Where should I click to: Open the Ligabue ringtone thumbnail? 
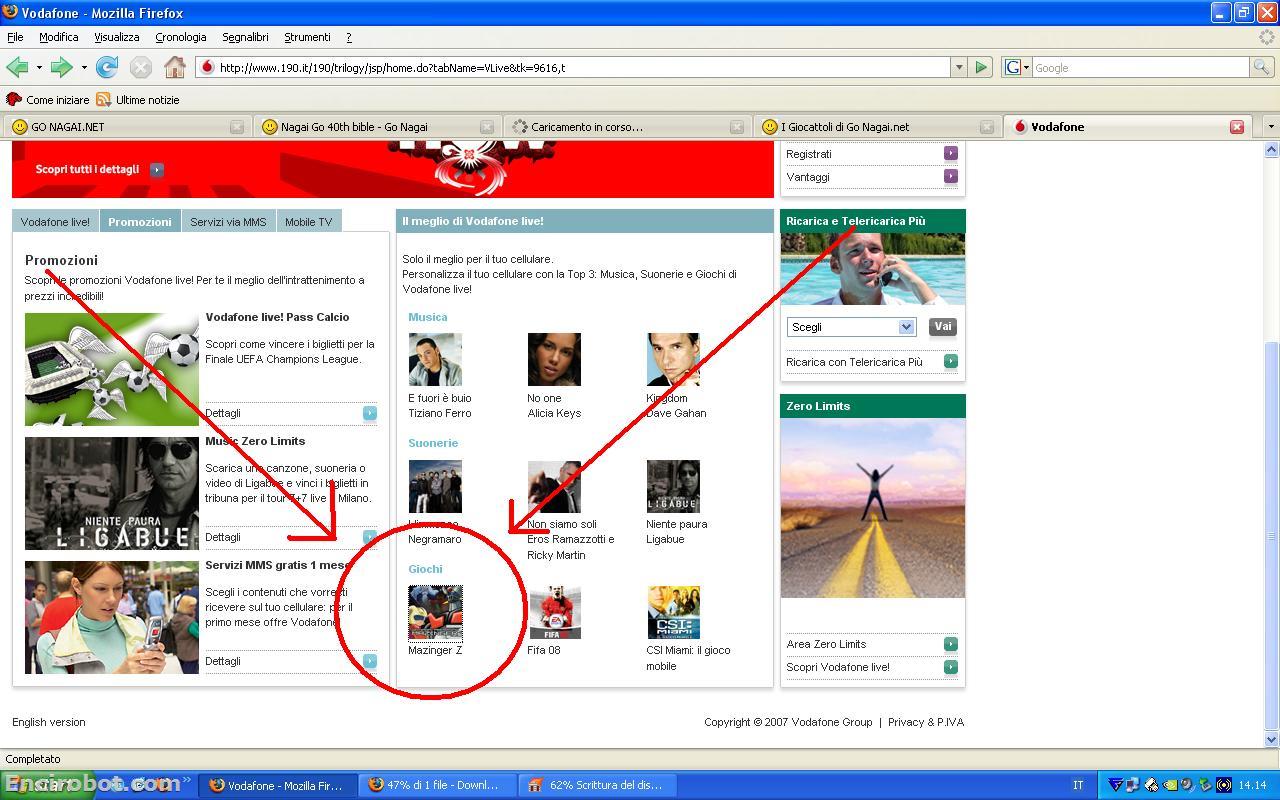coord(673,486)
